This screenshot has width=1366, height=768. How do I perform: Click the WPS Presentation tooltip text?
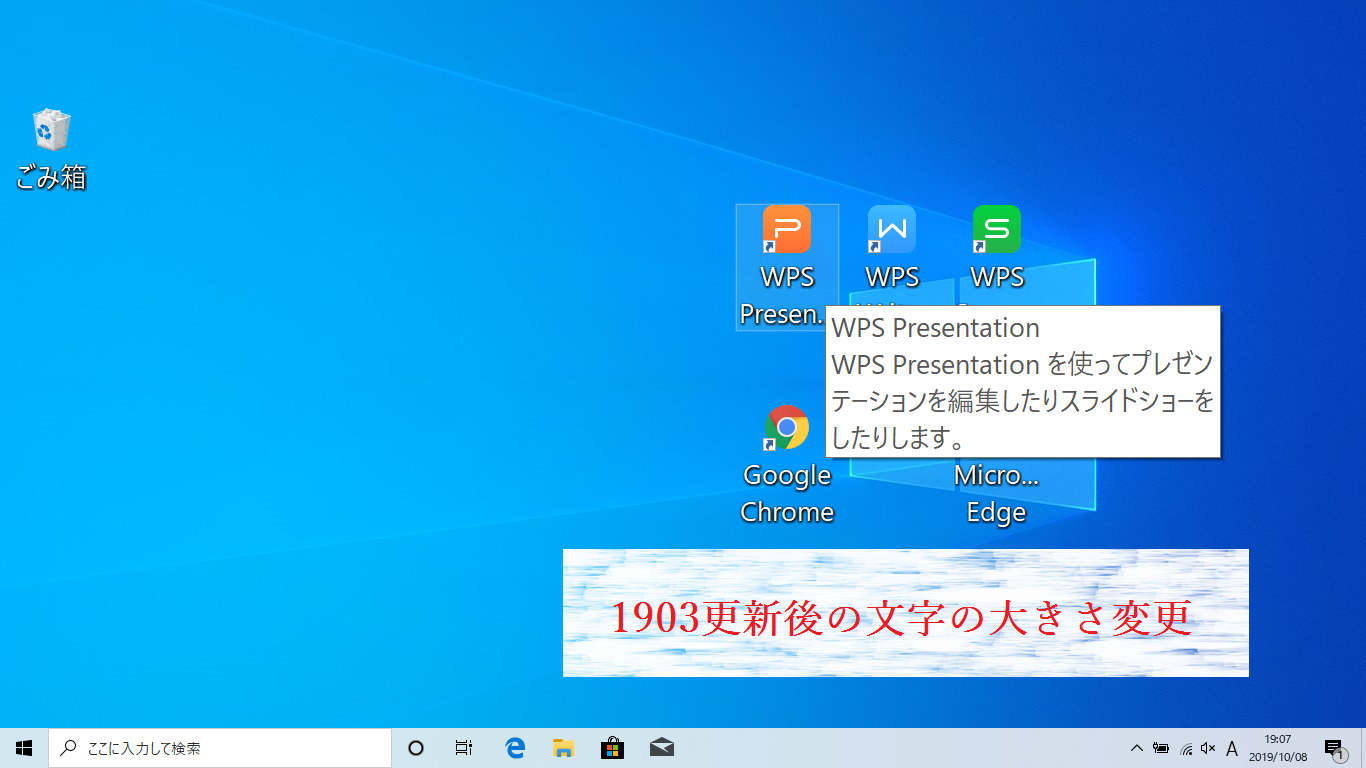pyautogui.click(x=1023, y=383)
